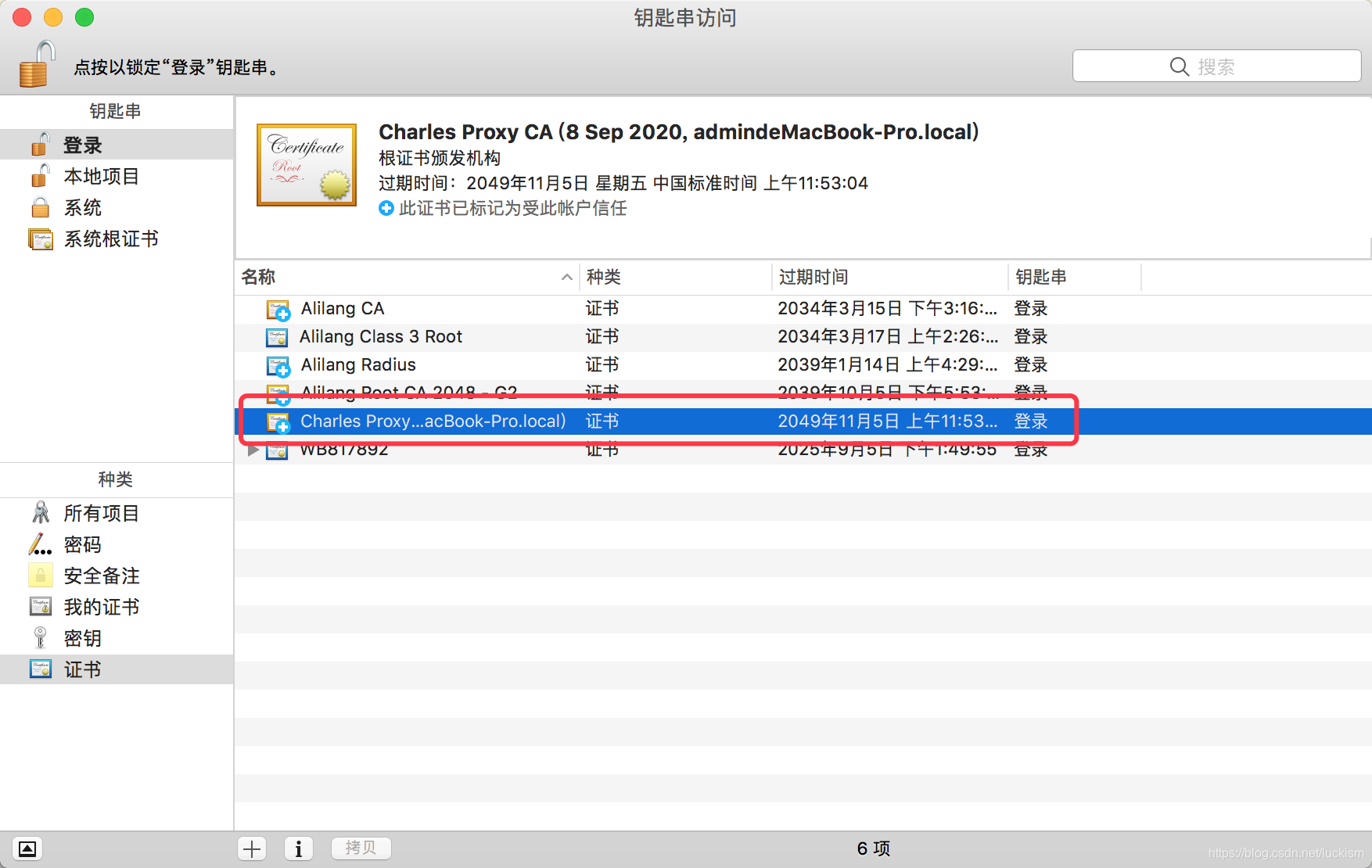1372x868 pixels.
Task: Click the info (i) button
Action: pyautogui.click(x=298, y=848)
